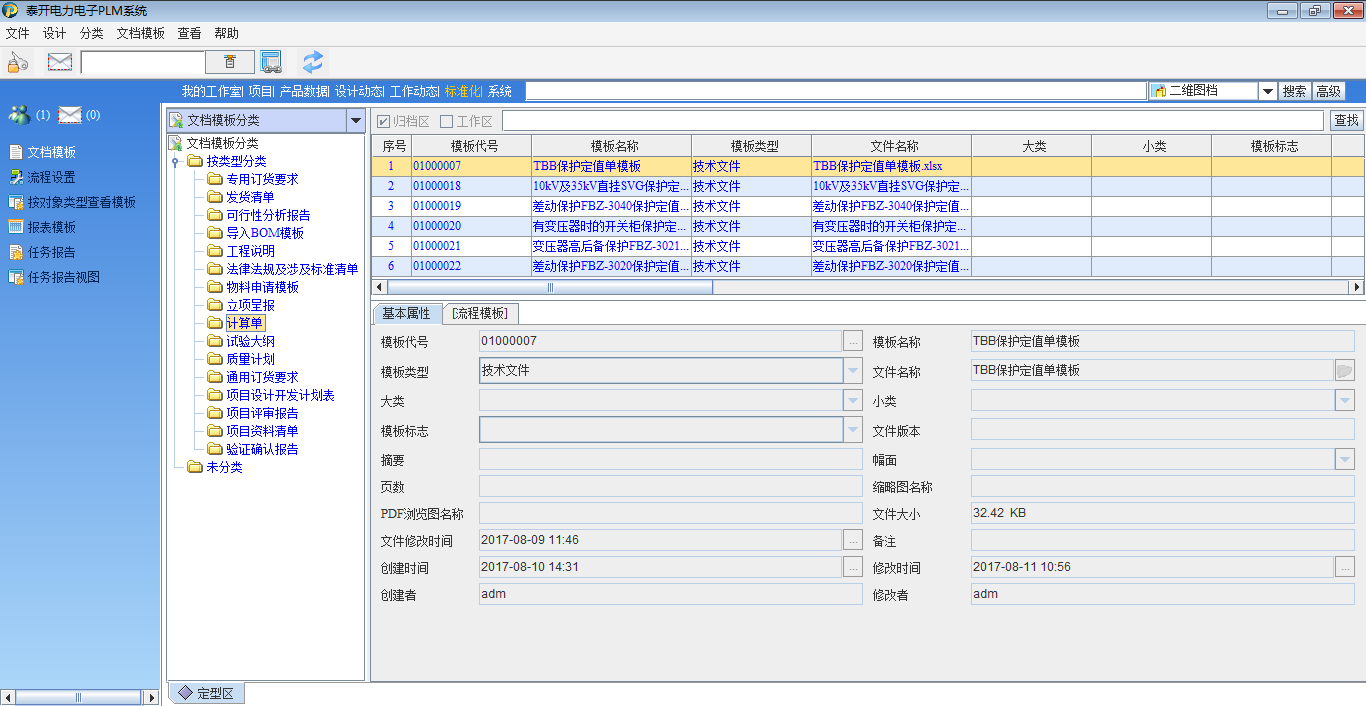Switch to the [流程模板] tab

[x=480, y=313]
